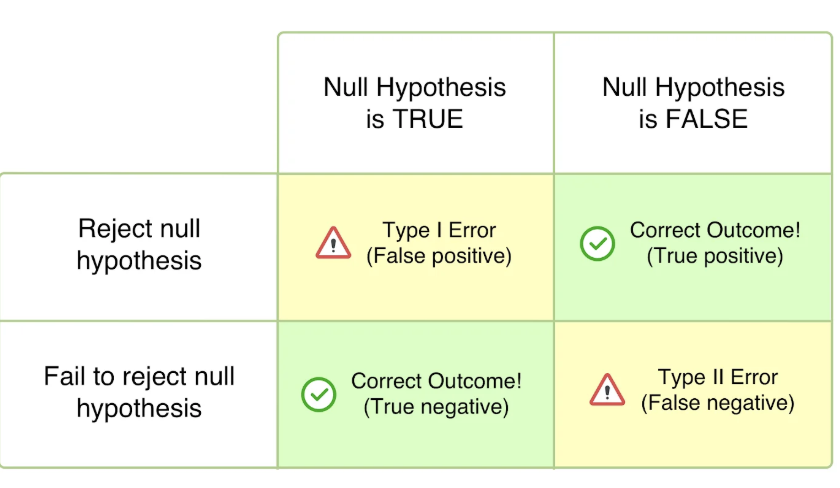Click the "(True negative)" label

coord(436,407)
